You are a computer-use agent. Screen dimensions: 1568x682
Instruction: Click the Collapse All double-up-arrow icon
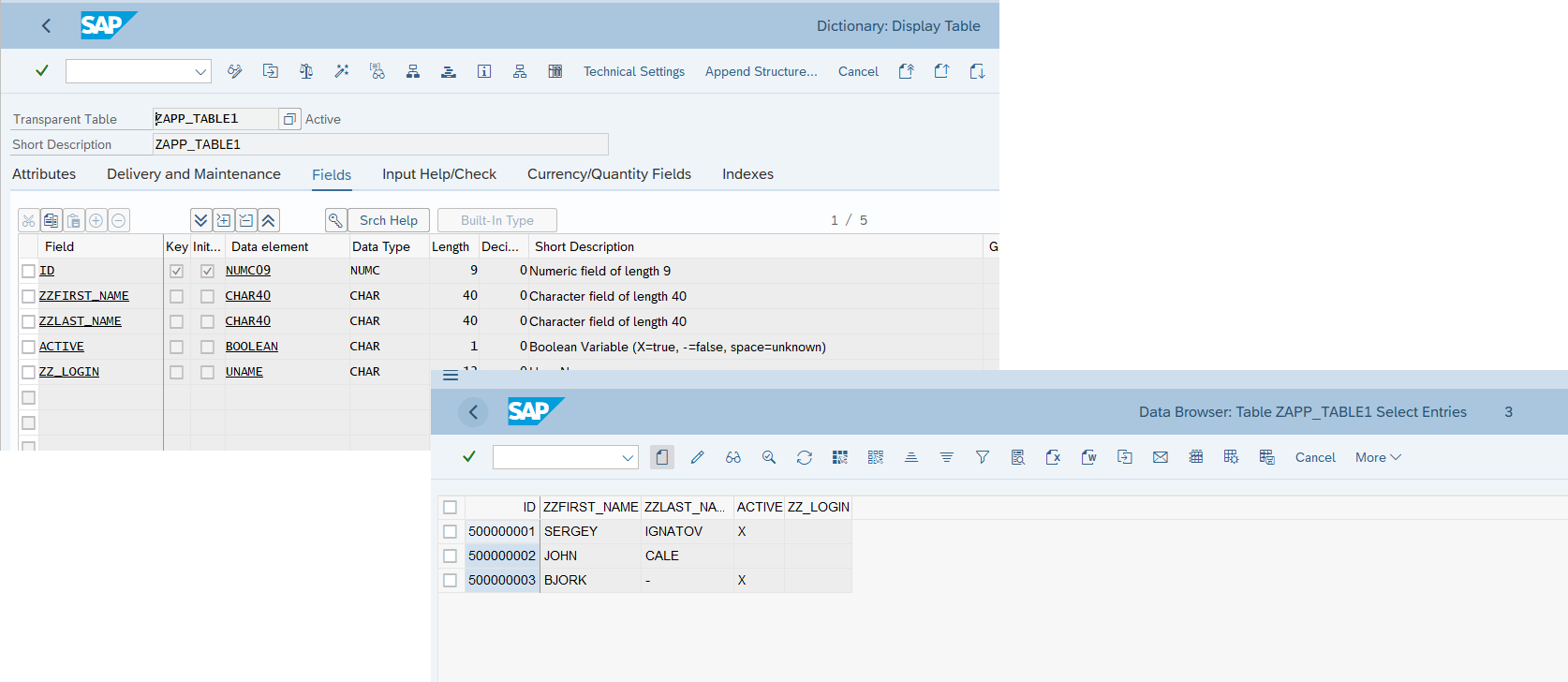tap(269, 220)
